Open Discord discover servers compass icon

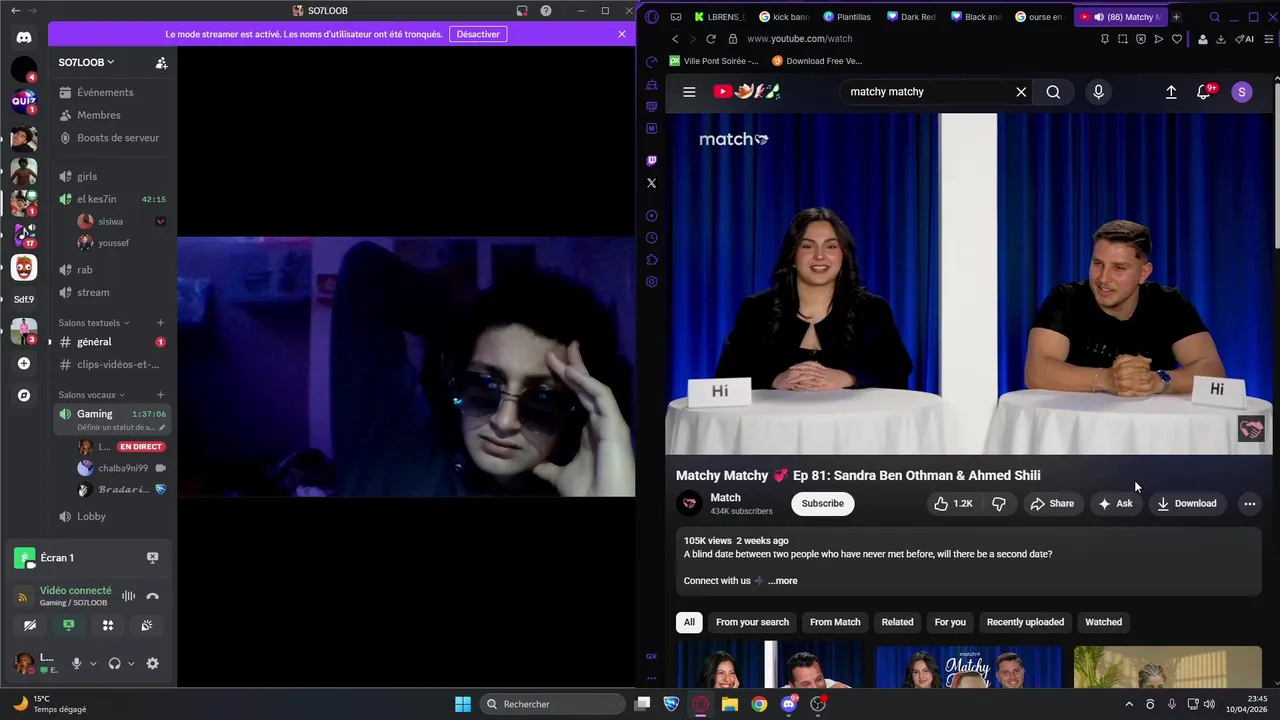click(x=24, y=395)
